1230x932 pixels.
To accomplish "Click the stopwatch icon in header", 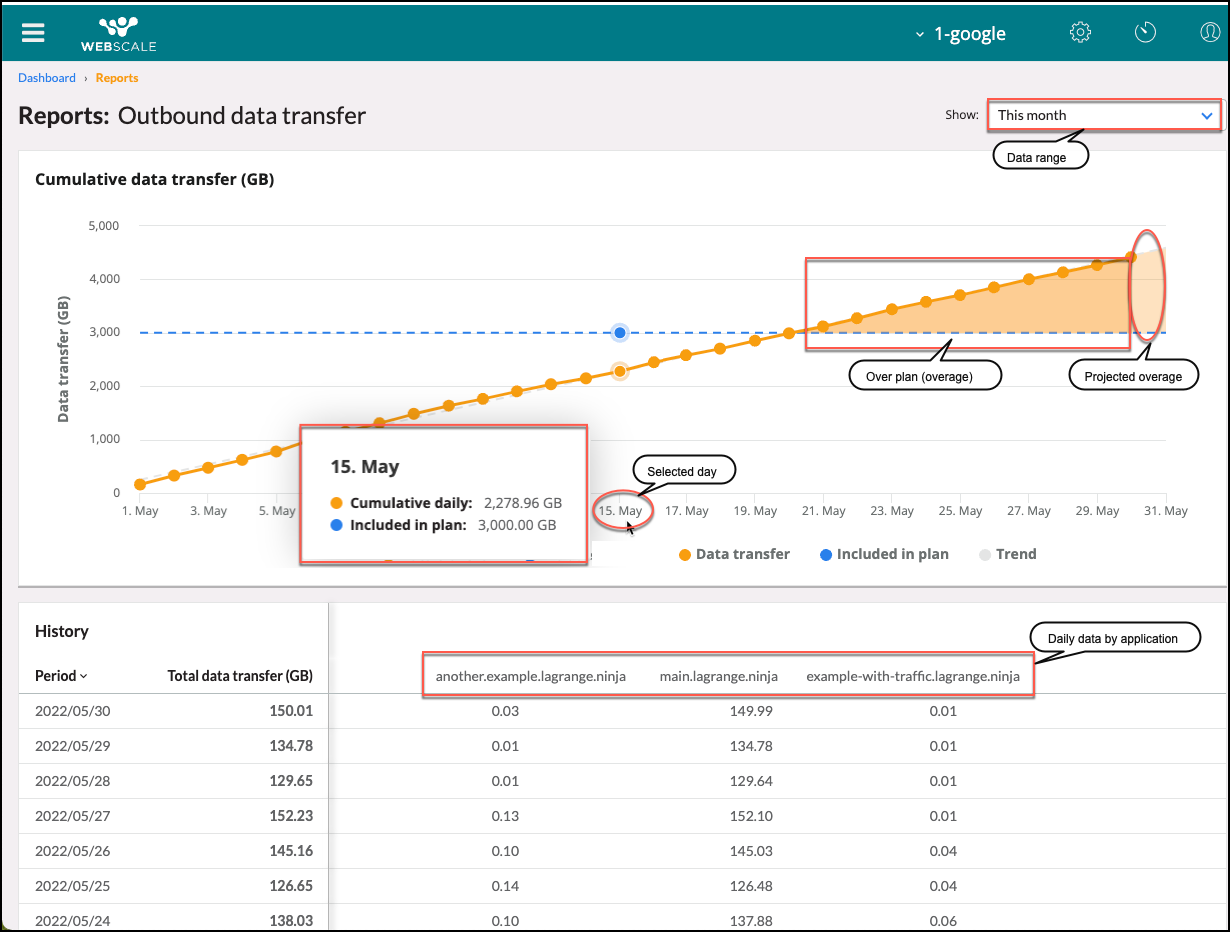I will [1145, 32].
